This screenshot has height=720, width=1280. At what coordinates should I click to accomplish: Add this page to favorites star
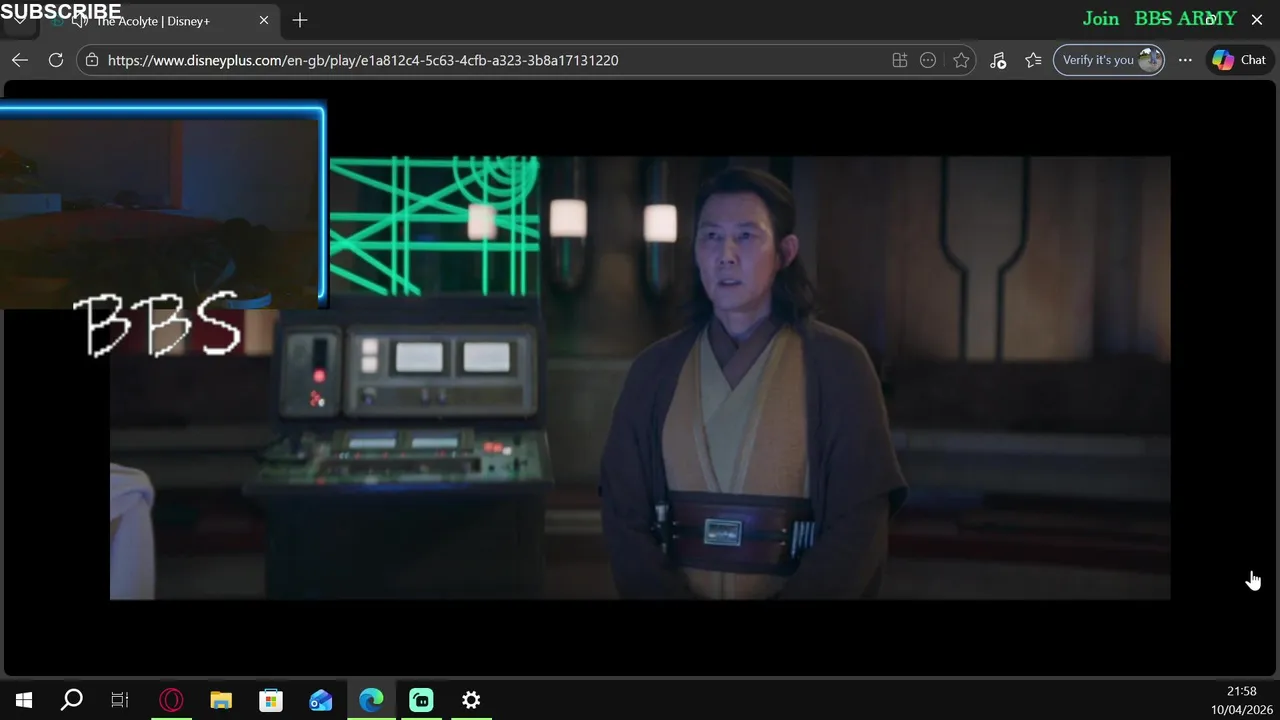(x=961, y=60)
